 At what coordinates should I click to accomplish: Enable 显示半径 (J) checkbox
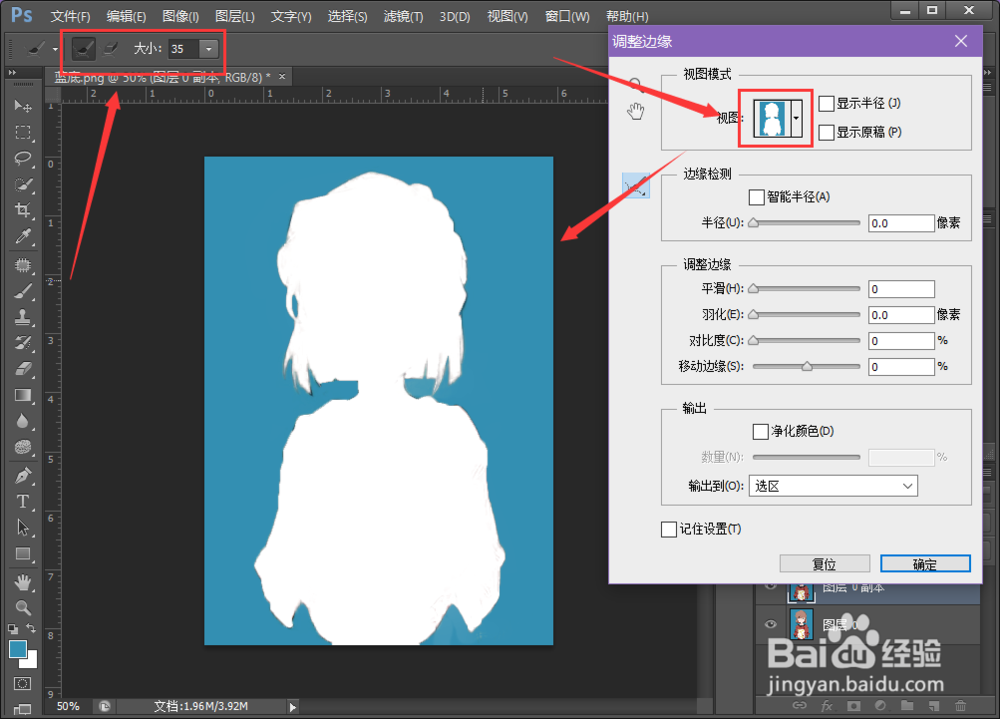(826, 103)
